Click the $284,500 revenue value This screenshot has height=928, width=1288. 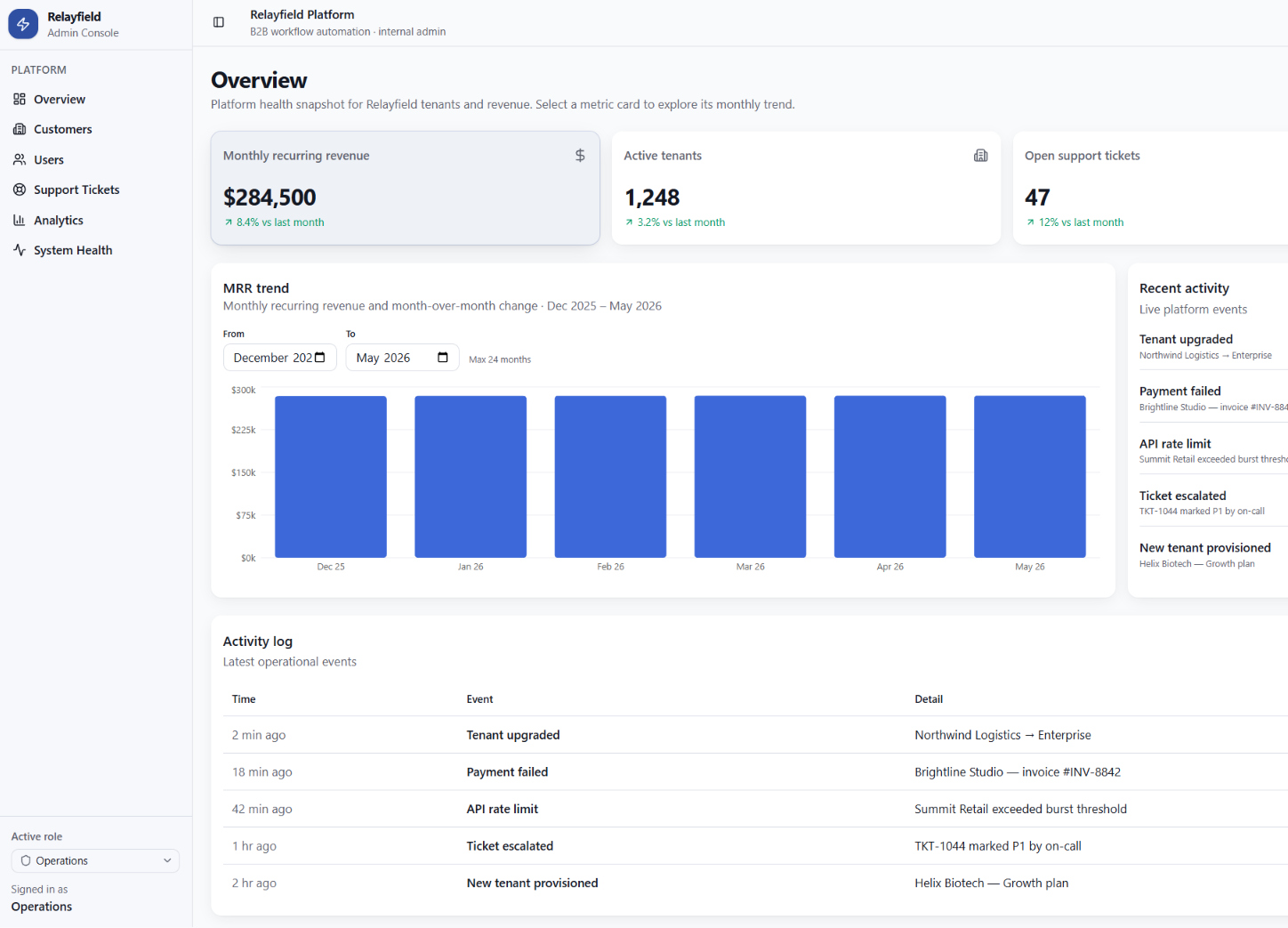point(270,198)
